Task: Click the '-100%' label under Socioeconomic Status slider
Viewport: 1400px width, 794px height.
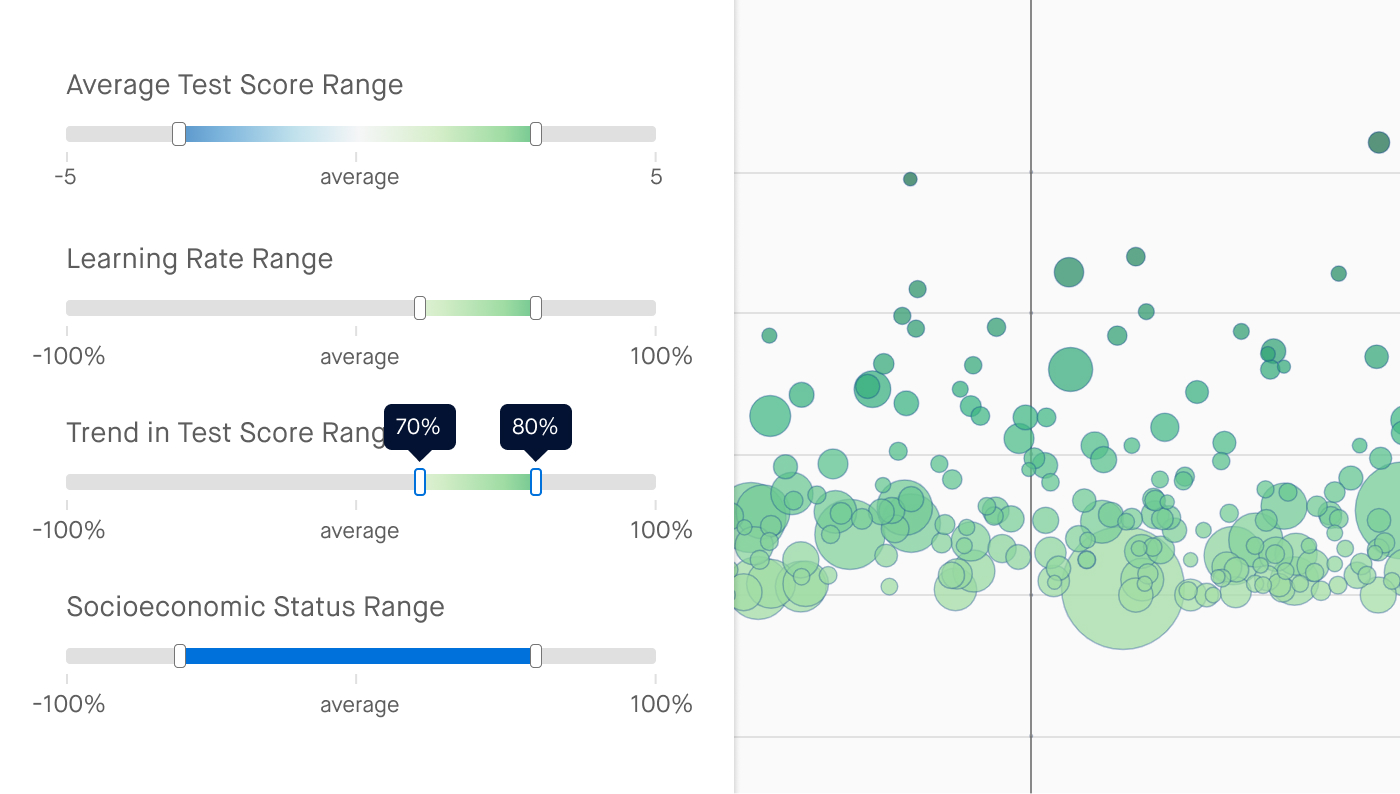Action: (69, 704)
